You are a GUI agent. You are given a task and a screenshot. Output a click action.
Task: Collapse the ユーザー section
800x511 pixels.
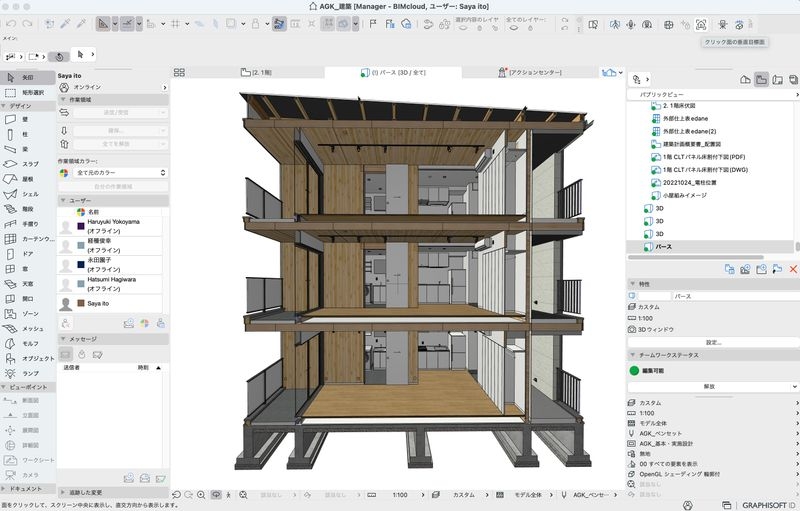(x=63, y=200)
